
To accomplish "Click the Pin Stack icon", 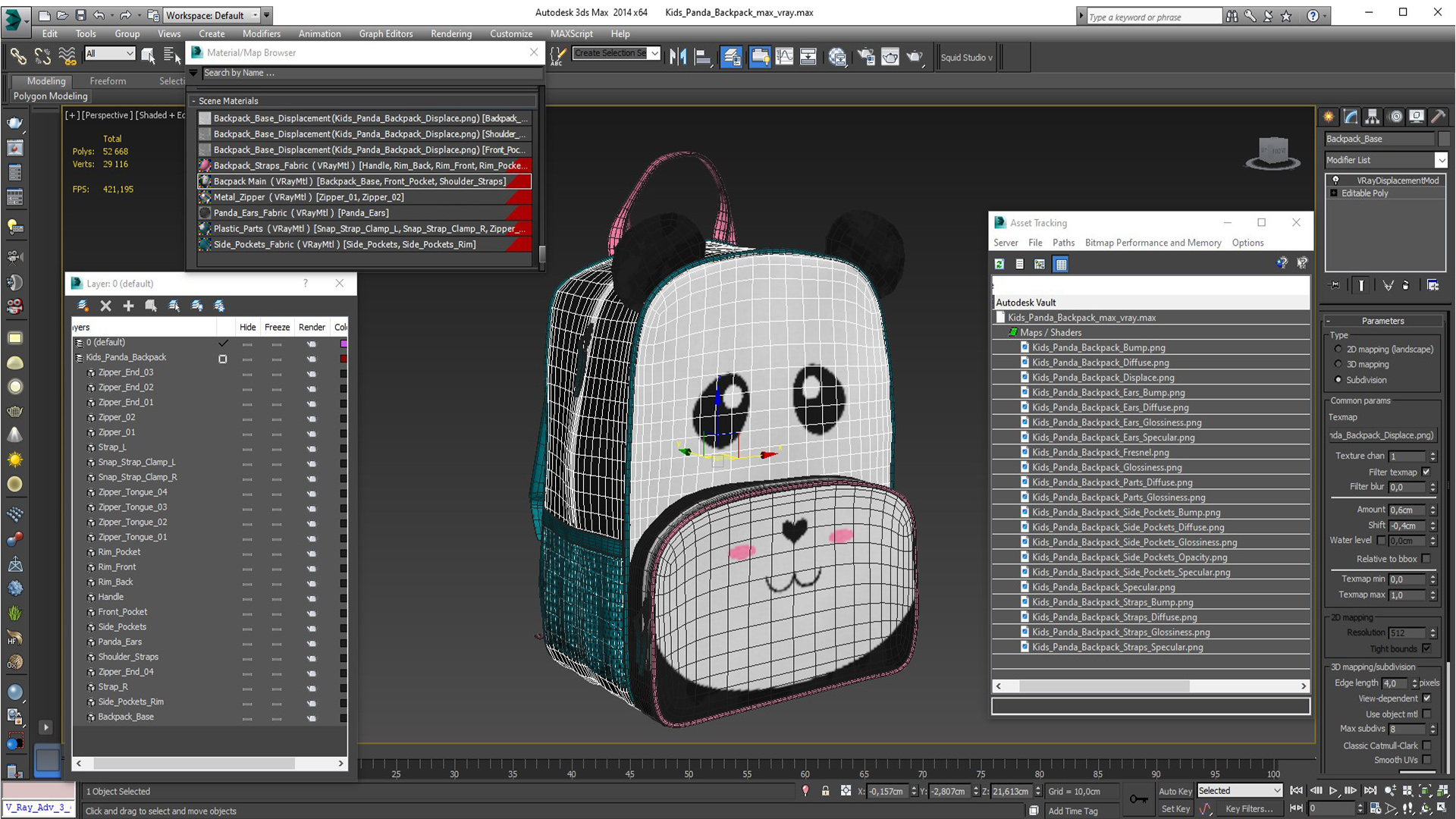I will coord(1335,285).
